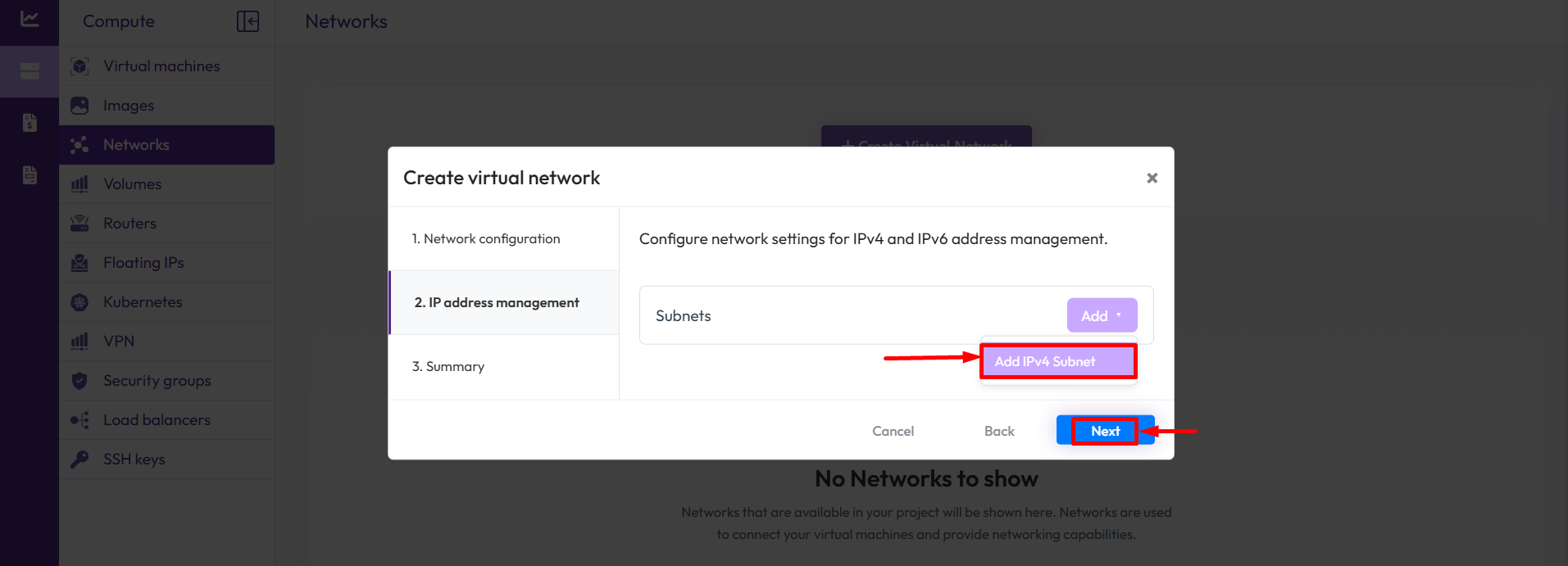Close the Create virtual network dialog

1152,178
